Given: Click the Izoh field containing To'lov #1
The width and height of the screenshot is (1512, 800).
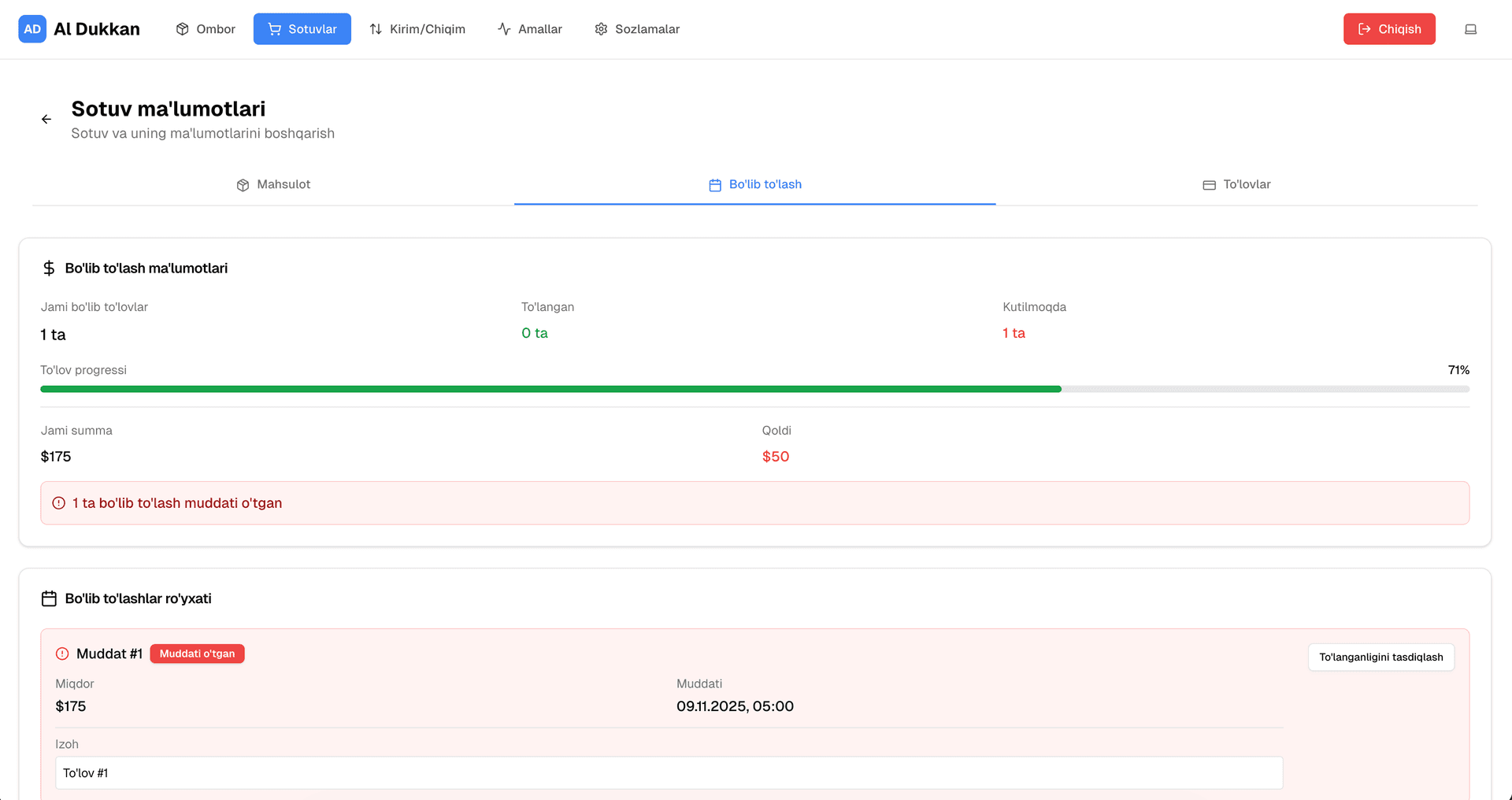Looking at the screenshot, I should 668,773.
